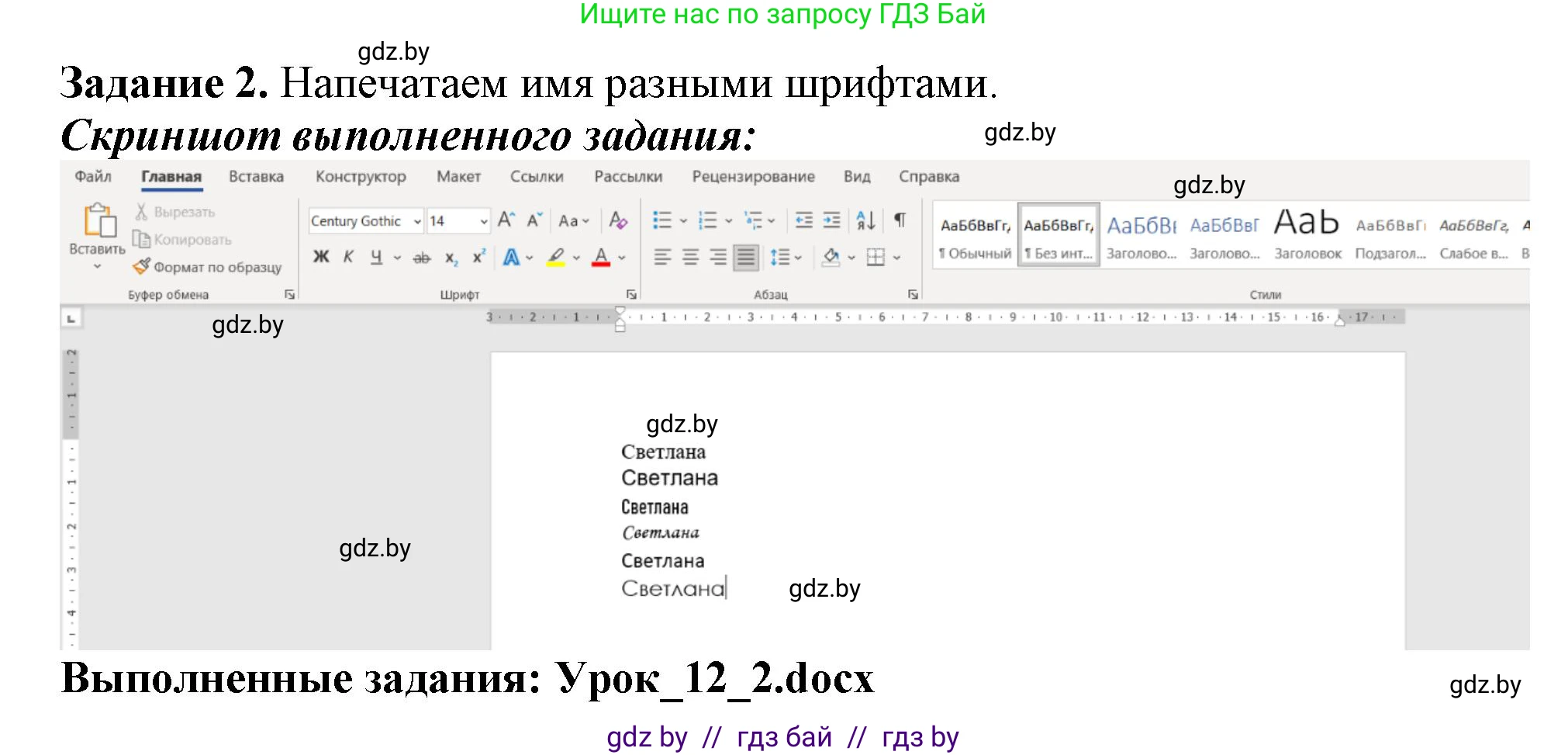1568x755 pixels.
Task: Decrease font size with the small A icon
Action: (x=534, y=220)
